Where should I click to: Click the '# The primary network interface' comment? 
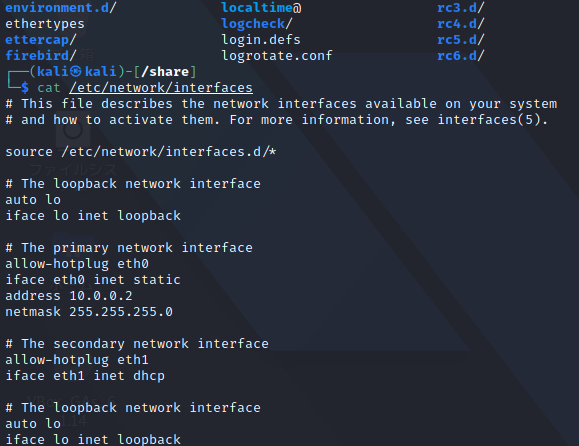coord(129,248)
